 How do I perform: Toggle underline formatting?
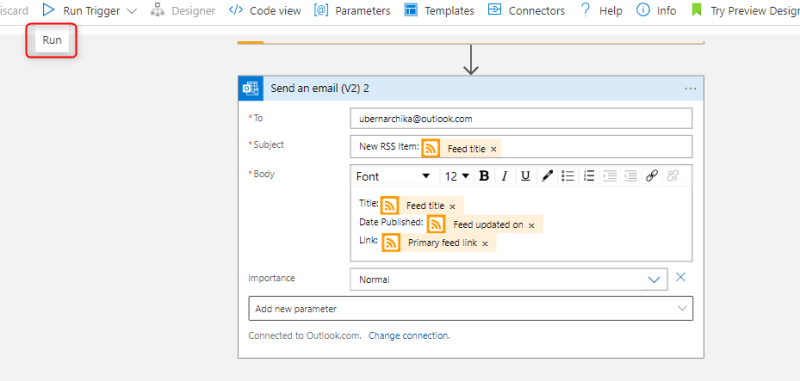(526, 176)
